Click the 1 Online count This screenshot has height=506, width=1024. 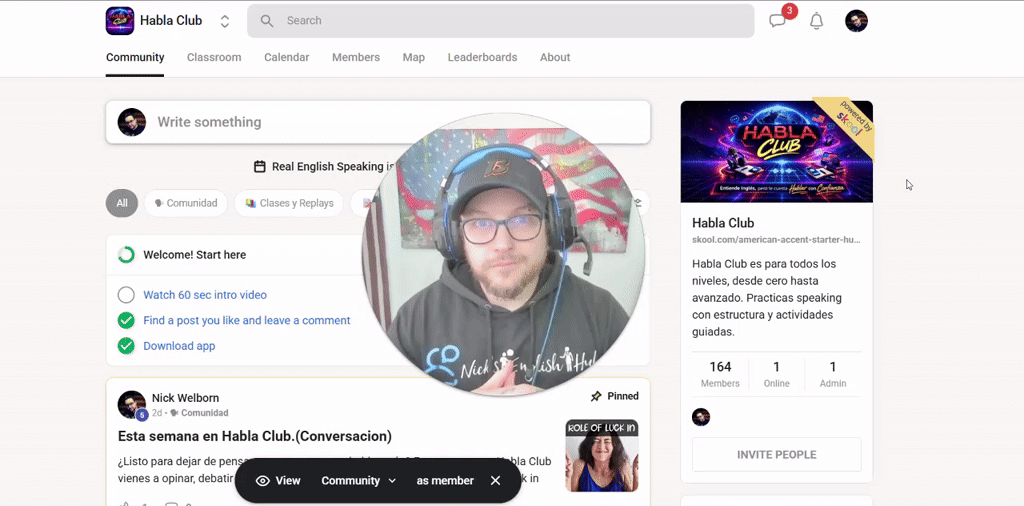pos(776,374)
